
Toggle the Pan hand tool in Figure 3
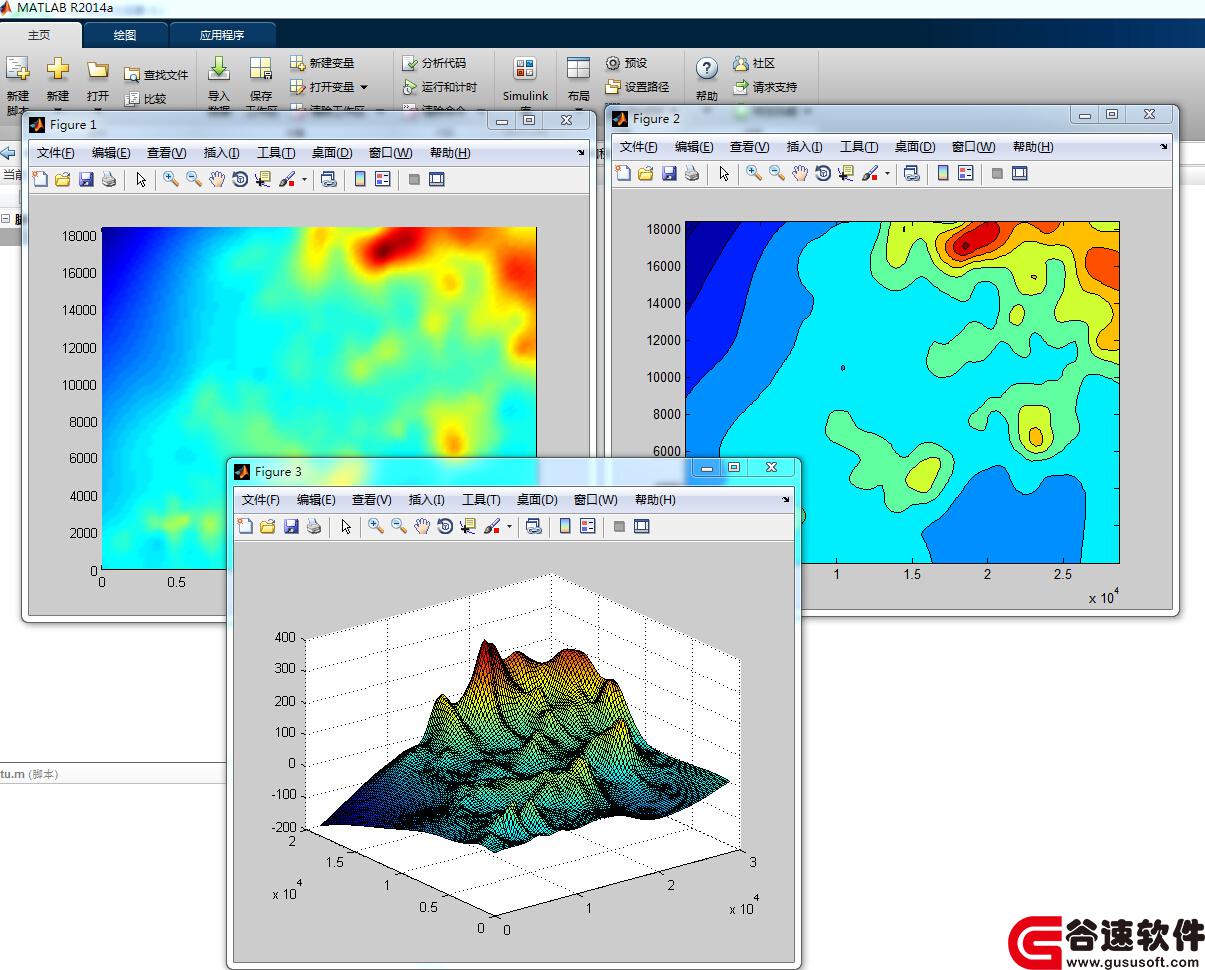pos(422,526)
